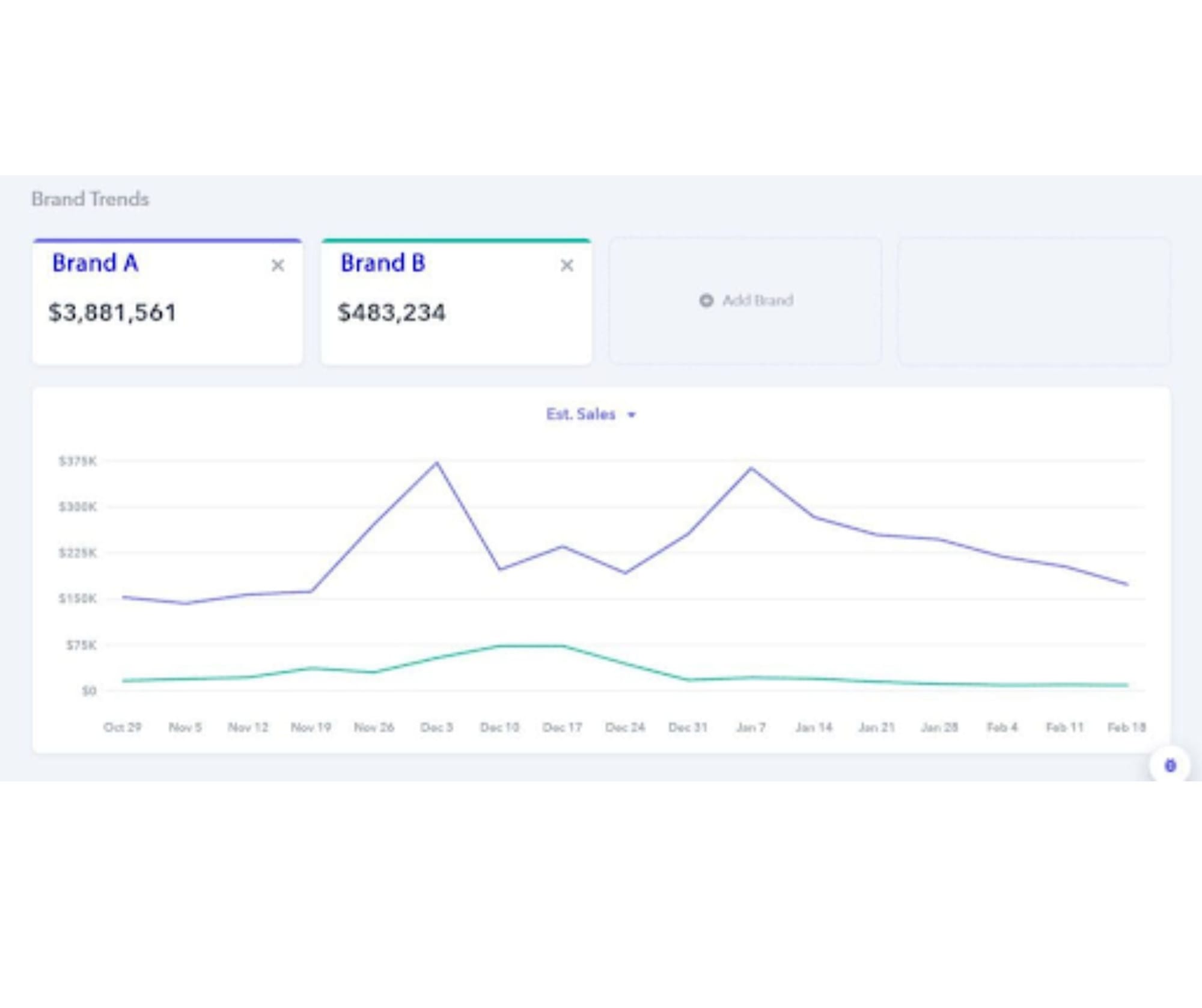
Task: Remove Brand A with its X icon
Action: (x=278, y=265)
